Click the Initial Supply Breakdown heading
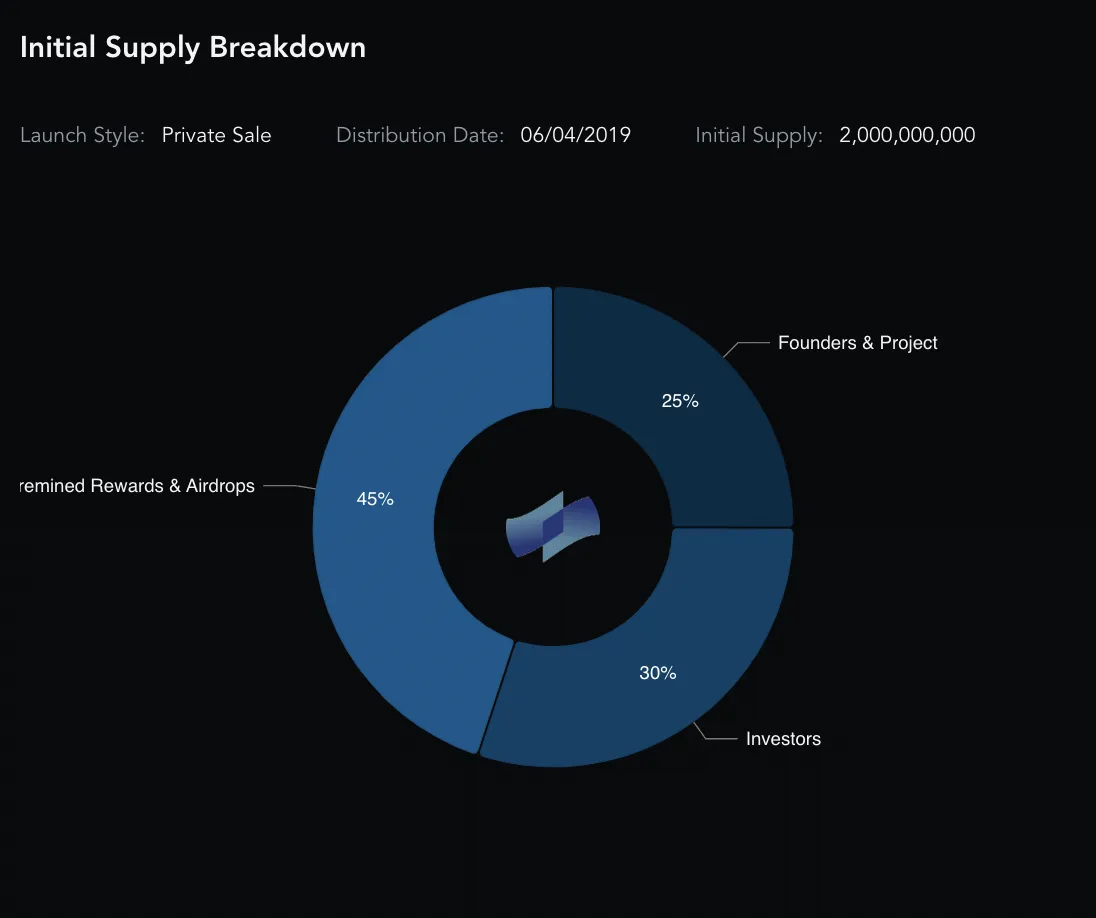 [193, 48]
